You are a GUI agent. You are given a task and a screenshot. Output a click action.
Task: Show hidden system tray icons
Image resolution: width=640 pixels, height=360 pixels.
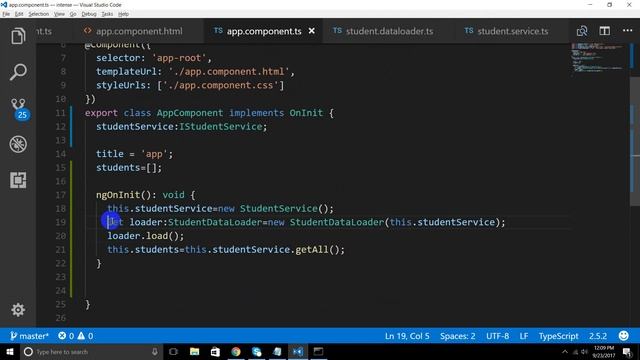(x=564, y=352)
